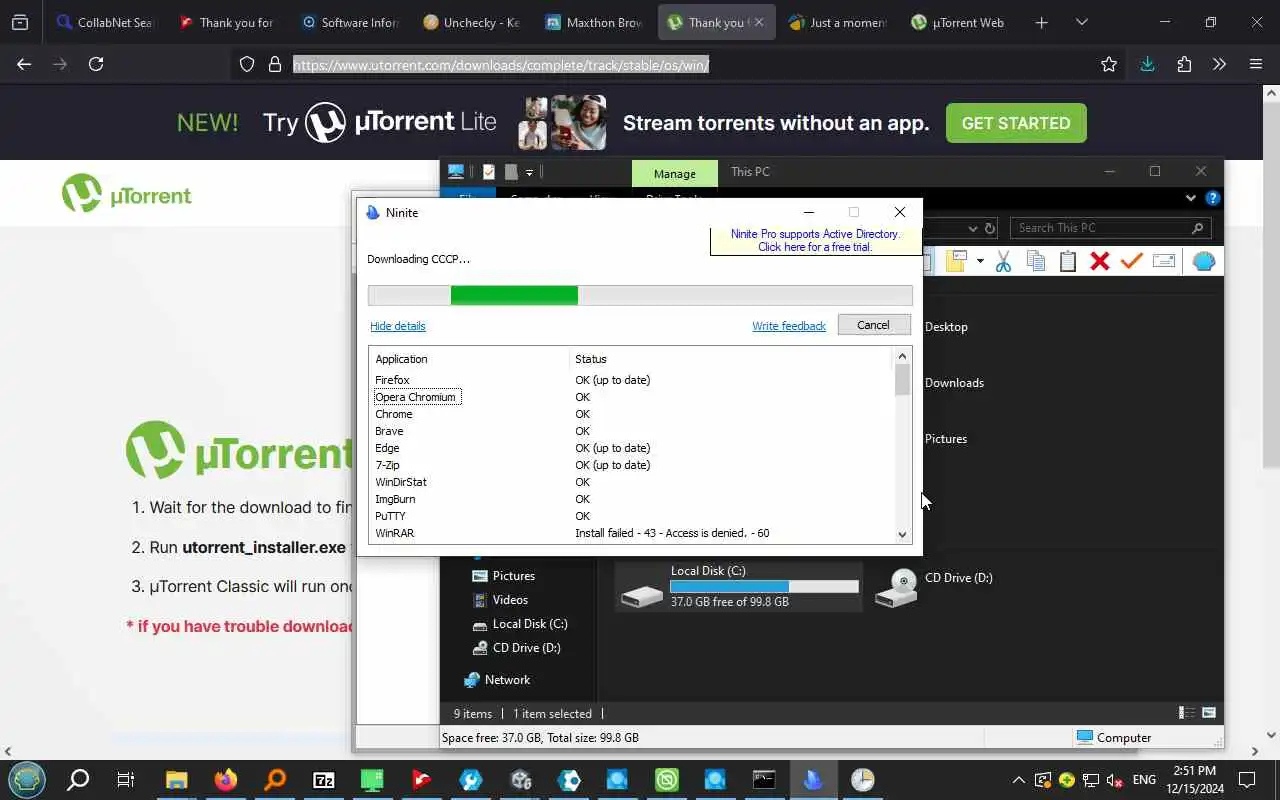Open Explorer help question mark icon

pos(1213,198)
